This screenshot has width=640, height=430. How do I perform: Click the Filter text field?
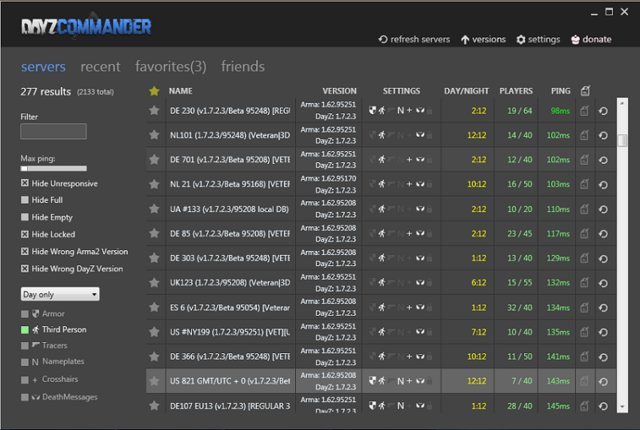coord(52,131)
